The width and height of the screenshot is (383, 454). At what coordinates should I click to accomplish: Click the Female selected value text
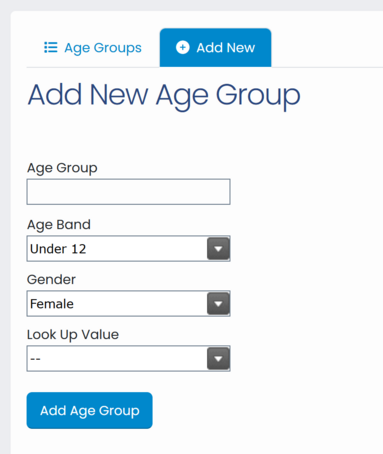(52, 304)
